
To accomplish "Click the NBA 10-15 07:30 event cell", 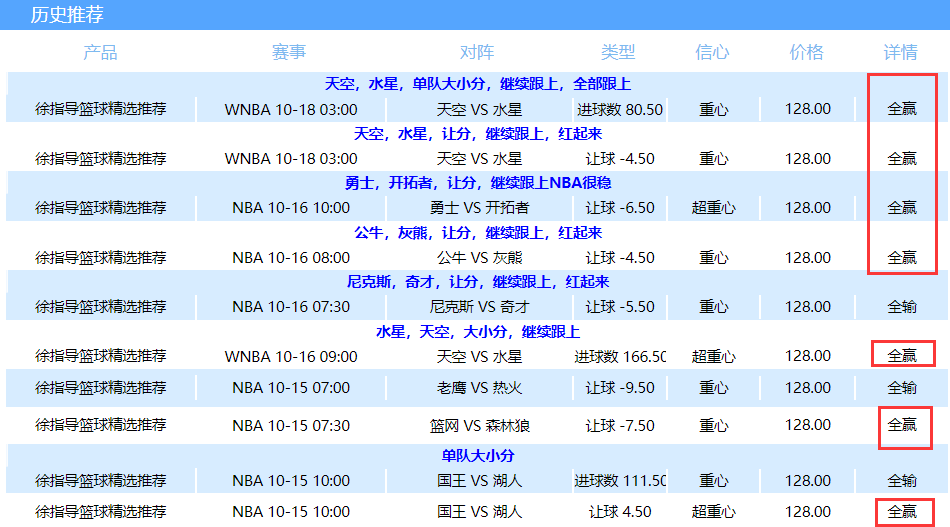I will click(x=291, y=426).
